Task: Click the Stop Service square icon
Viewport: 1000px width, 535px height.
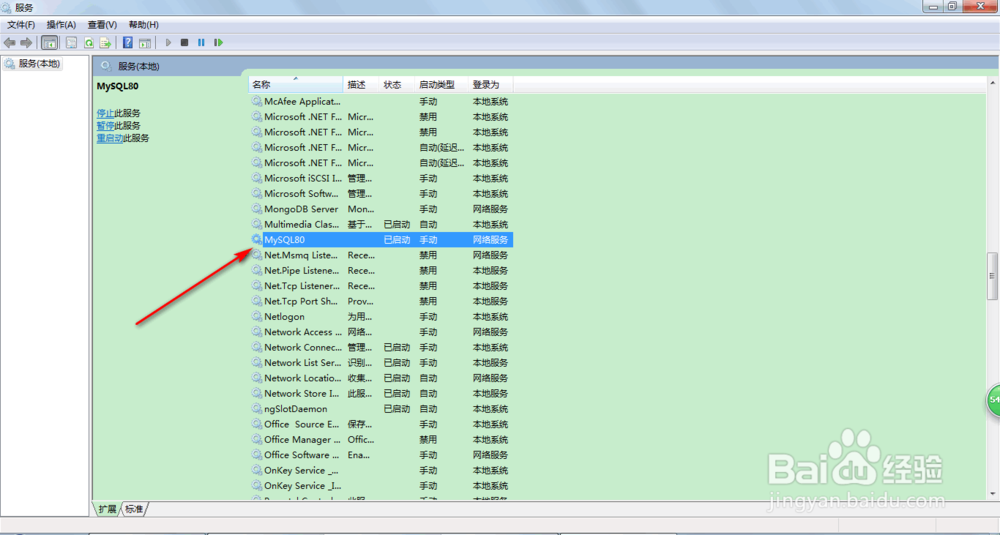Action: (184, 43)
